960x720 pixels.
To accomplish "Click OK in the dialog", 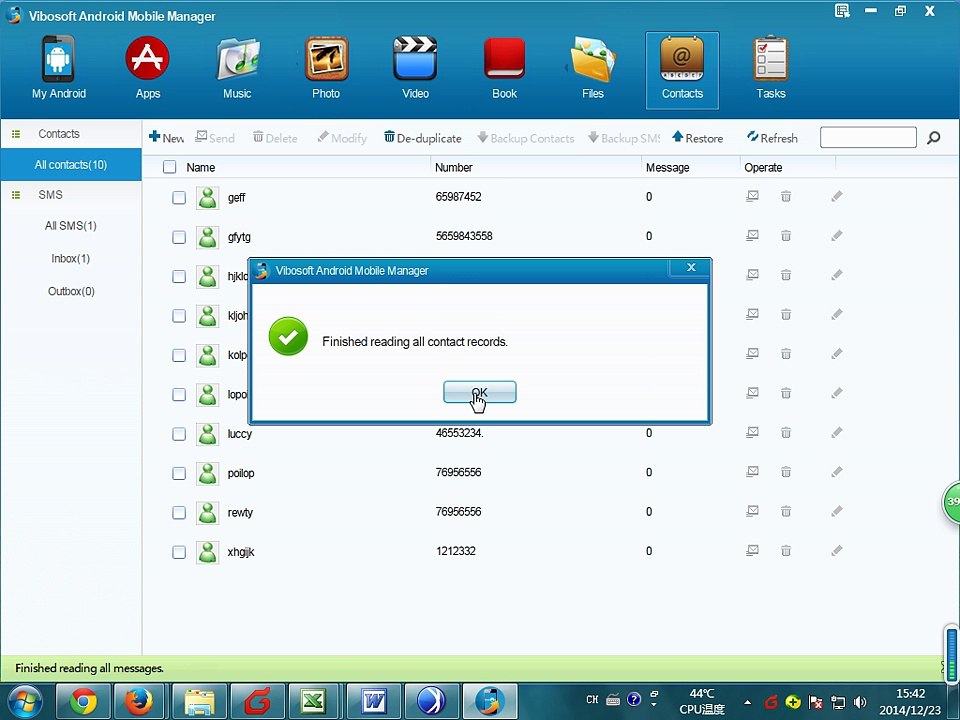I will point(479,392).
